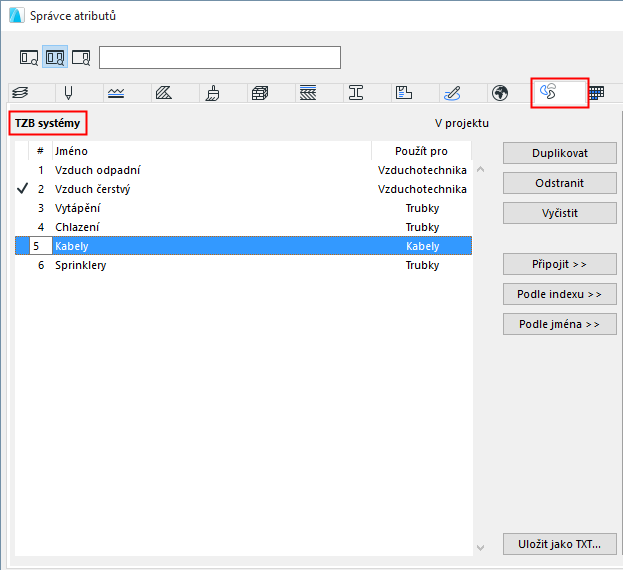The height and width of the screenshot is (570, 623).
Task: Click the attribute search input field
Action: (220, 58)
